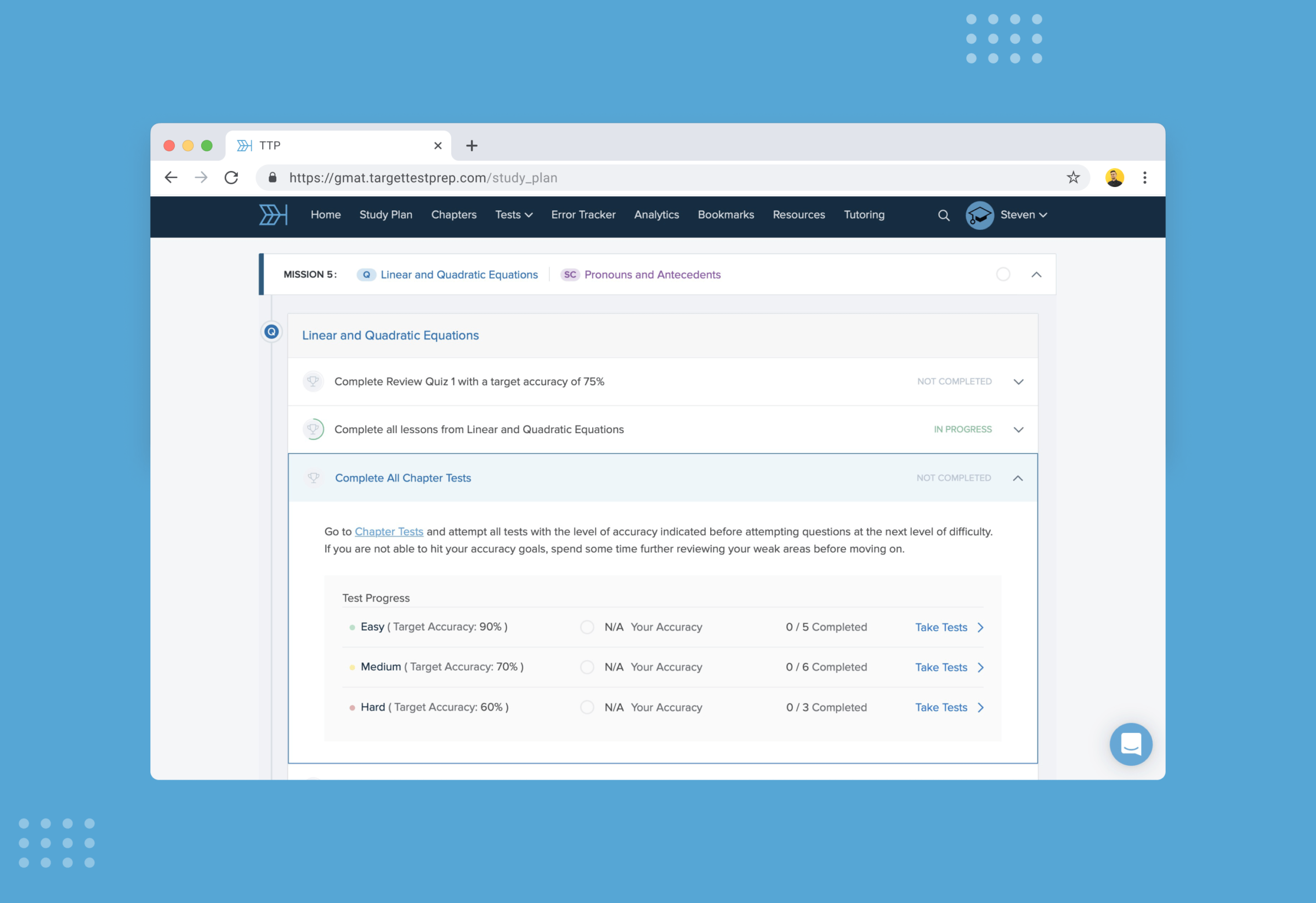The height and width of the screenshot is (903, 1316).
Task: Click the Target Test Prep logo icon
Action: tap(273, 214)
